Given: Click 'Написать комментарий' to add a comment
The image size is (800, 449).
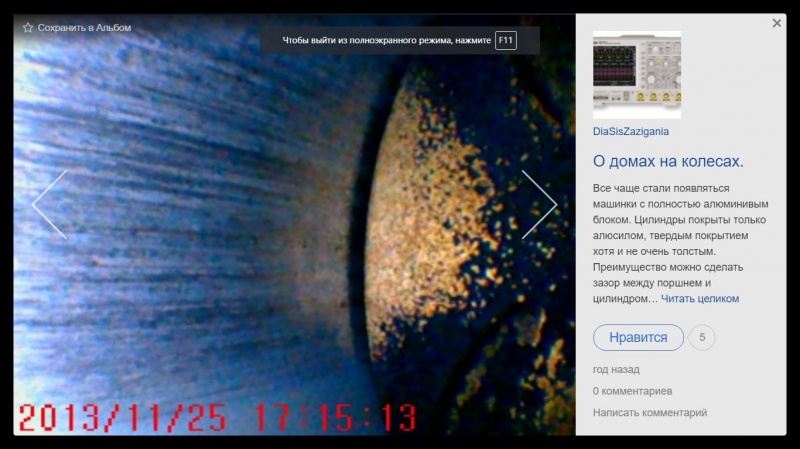Looking at the screenshot, I should point(649,412).
